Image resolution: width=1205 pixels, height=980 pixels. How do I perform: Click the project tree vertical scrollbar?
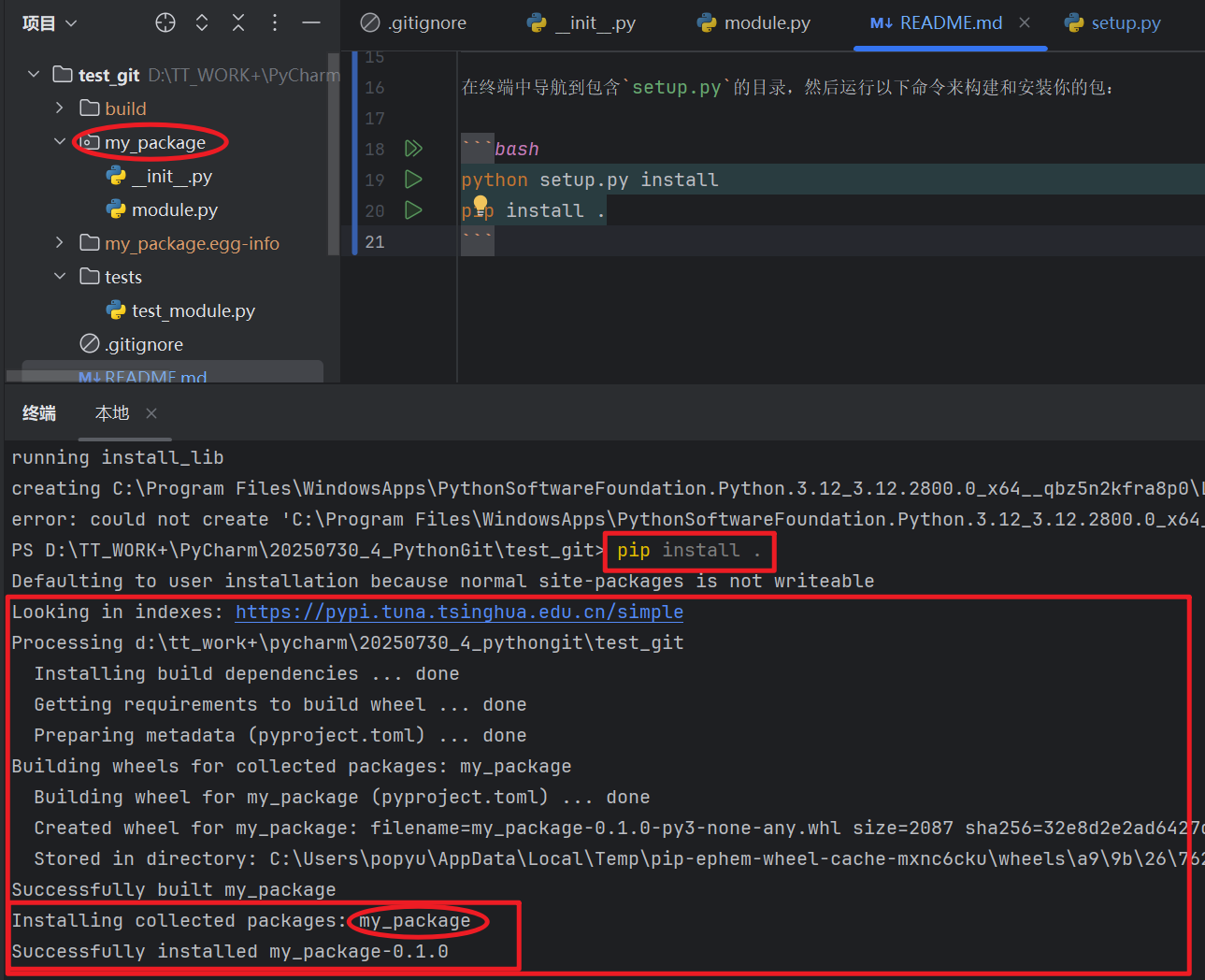click(334, 154)
